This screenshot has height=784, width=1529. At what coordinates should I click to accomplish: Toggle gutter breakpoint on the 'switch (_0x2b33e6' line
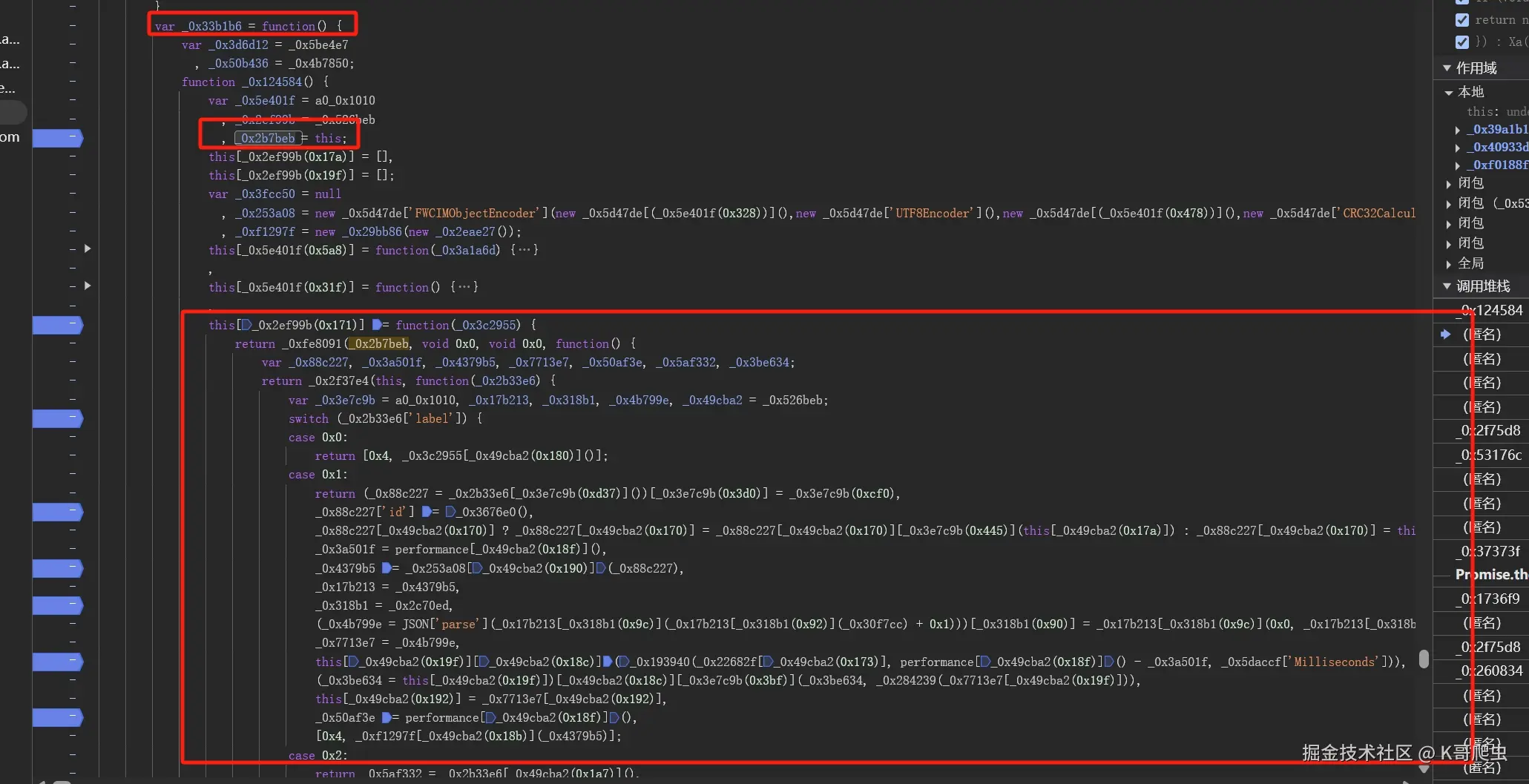click(57, 418)
